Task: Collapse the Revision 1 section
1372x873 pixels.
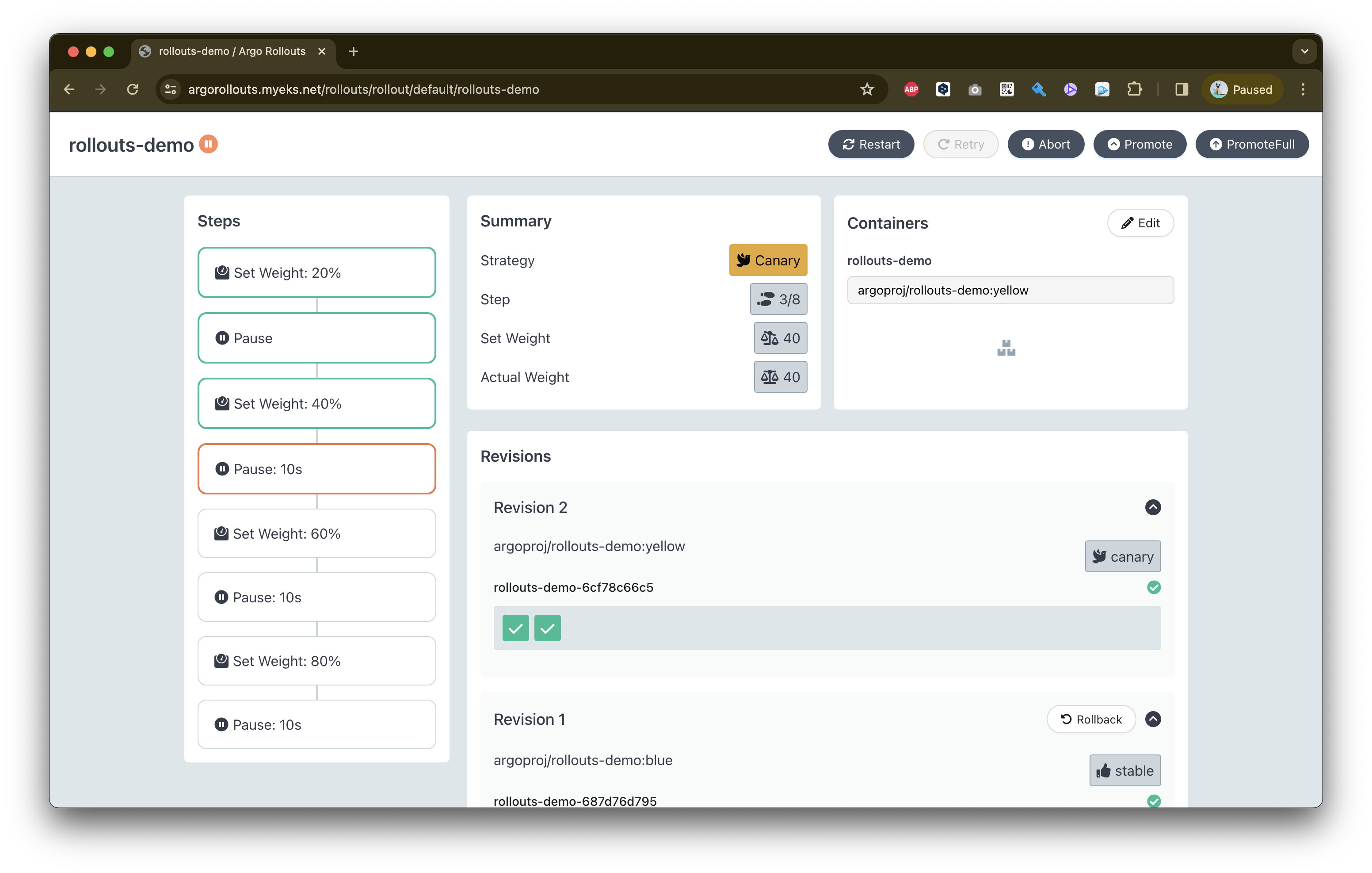Action: pyautogui.click(x=1153, y=719)
